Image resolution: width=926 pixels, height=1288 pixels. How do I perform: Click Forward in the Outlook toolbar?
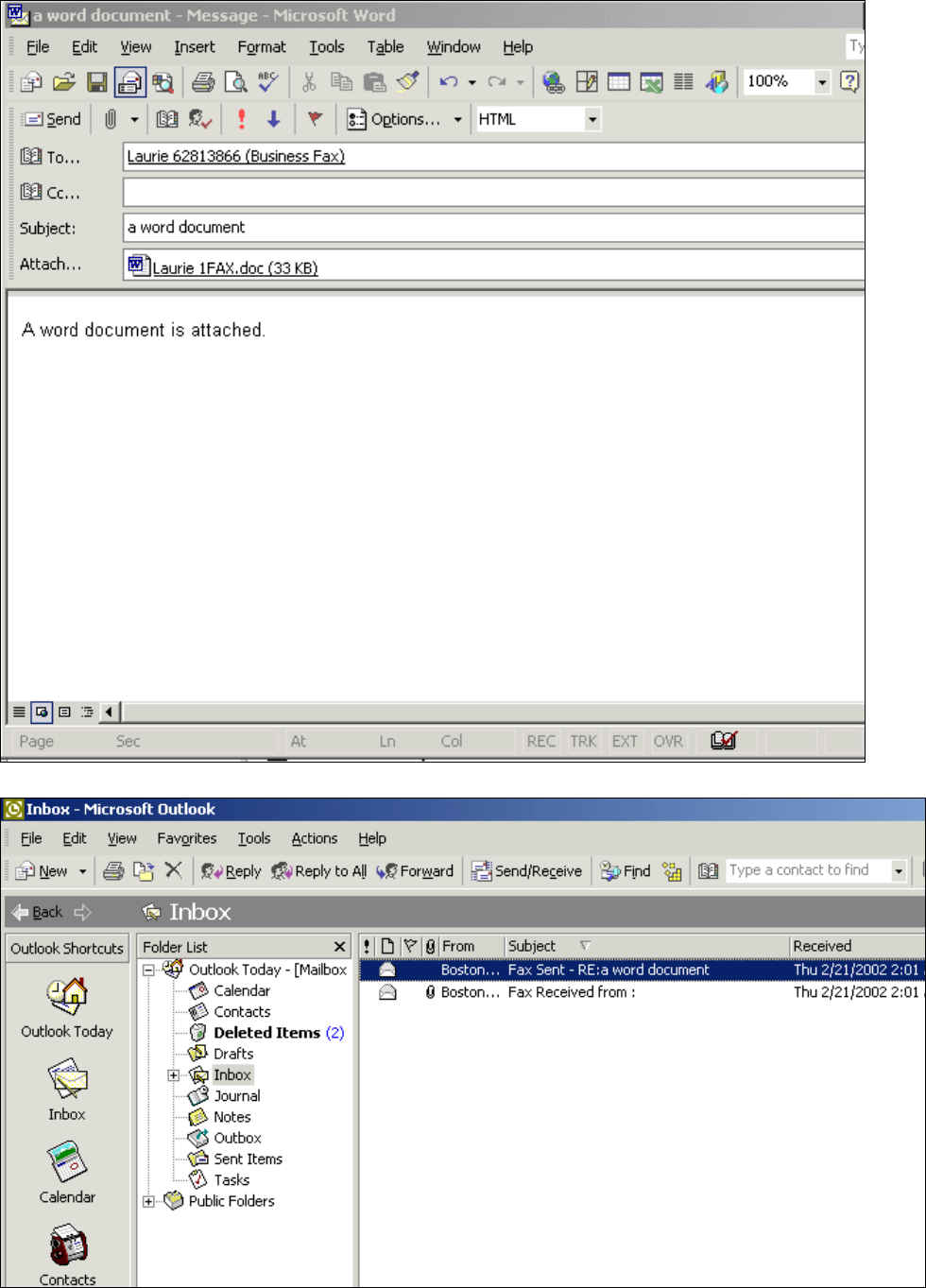click(415, 871)
